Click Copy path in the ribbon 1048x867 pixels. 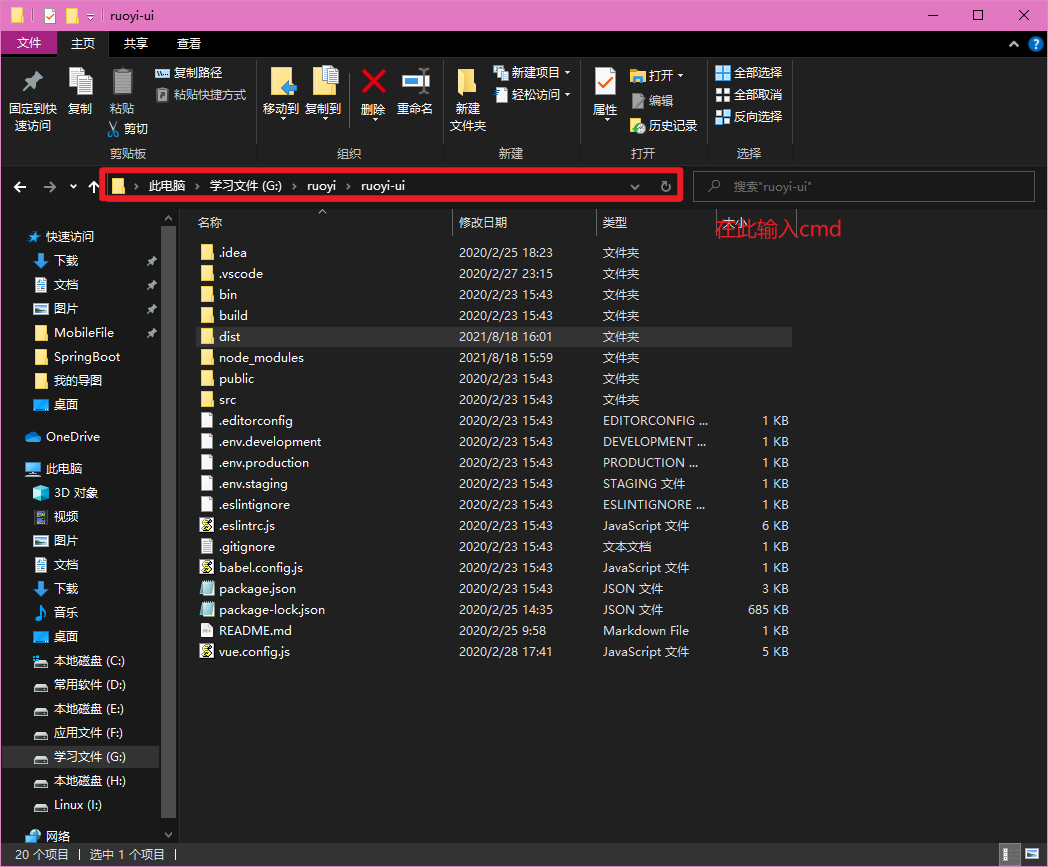(188, 73)
